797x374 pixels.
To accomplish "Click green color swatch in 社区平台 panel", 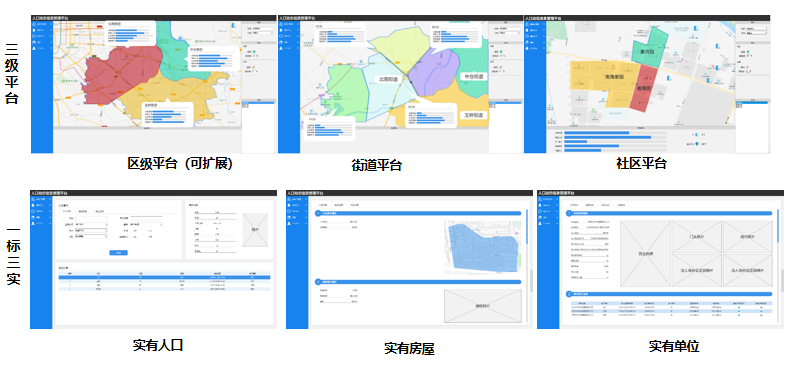I will pos(748,51).
